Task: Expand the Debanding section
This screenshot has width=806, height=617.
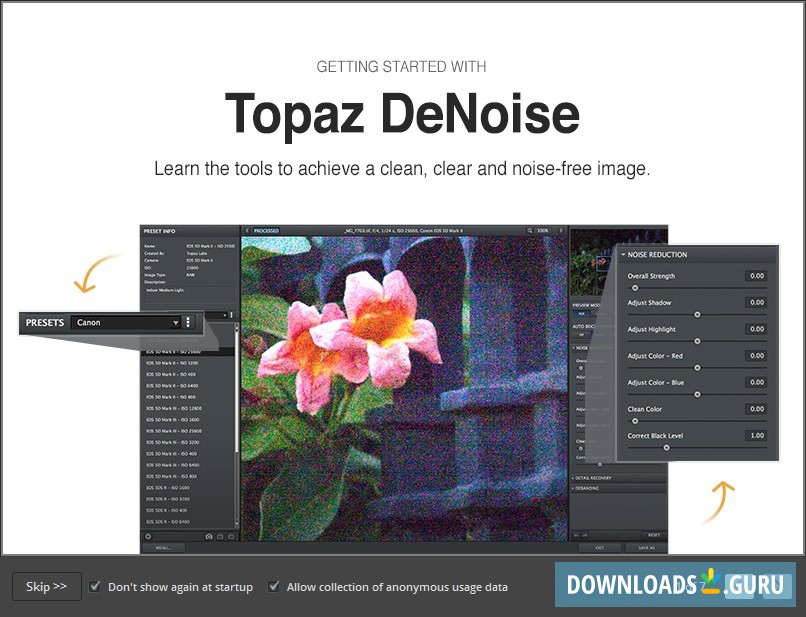Action: (x=618, y=488)
